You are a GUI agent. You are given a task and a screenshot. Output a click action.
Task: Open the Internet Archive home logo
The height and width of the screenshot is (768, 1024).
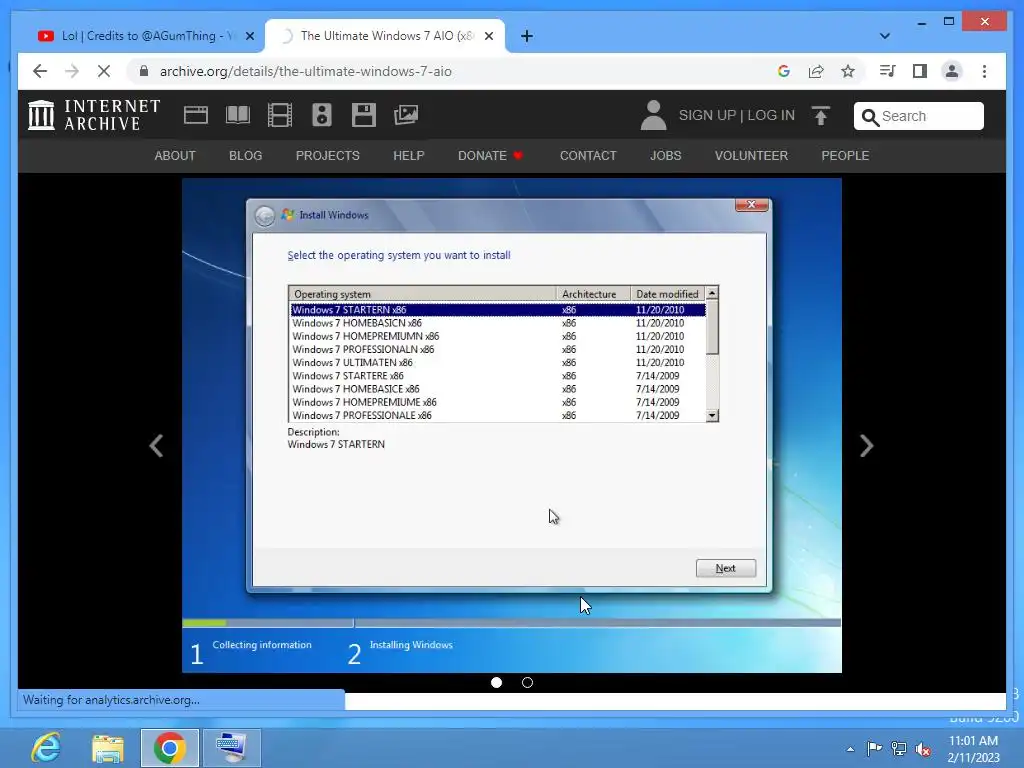point(94,115)
